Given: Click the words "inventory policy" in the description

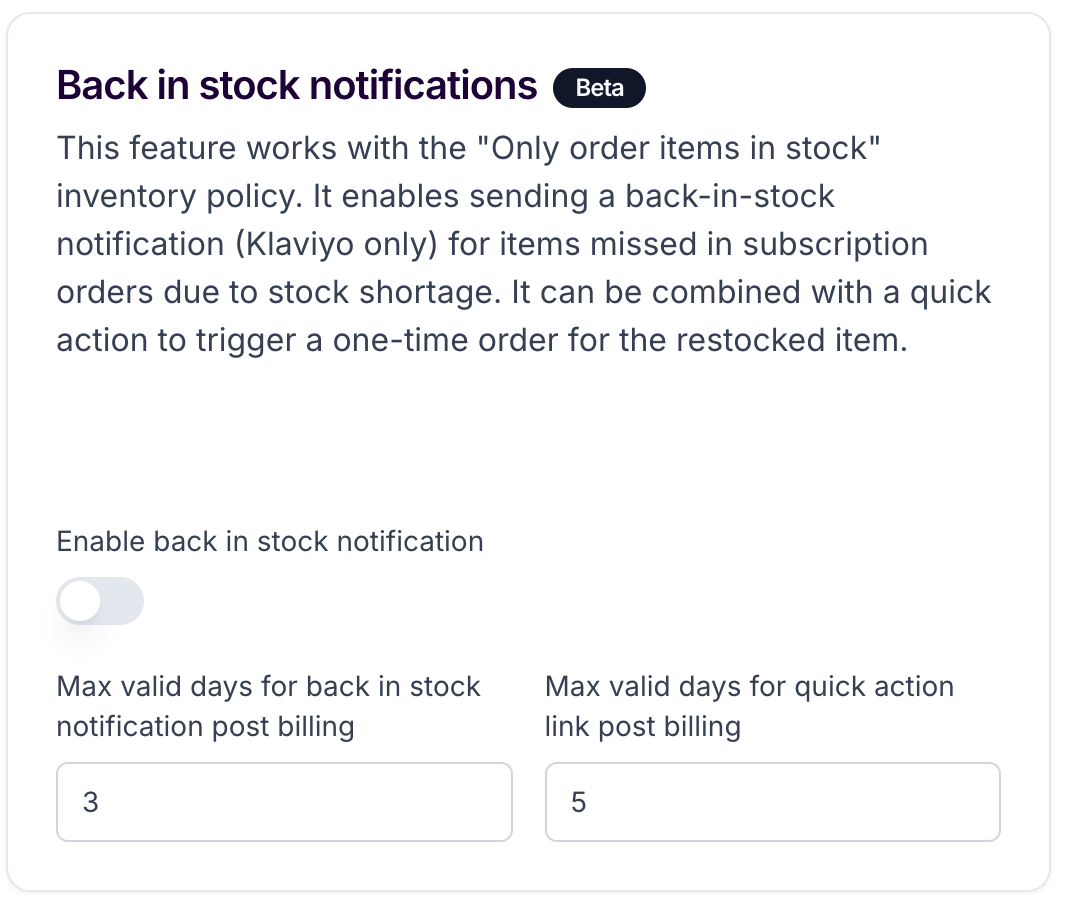Looking at the screenshot, I should [x=179, y=197].
